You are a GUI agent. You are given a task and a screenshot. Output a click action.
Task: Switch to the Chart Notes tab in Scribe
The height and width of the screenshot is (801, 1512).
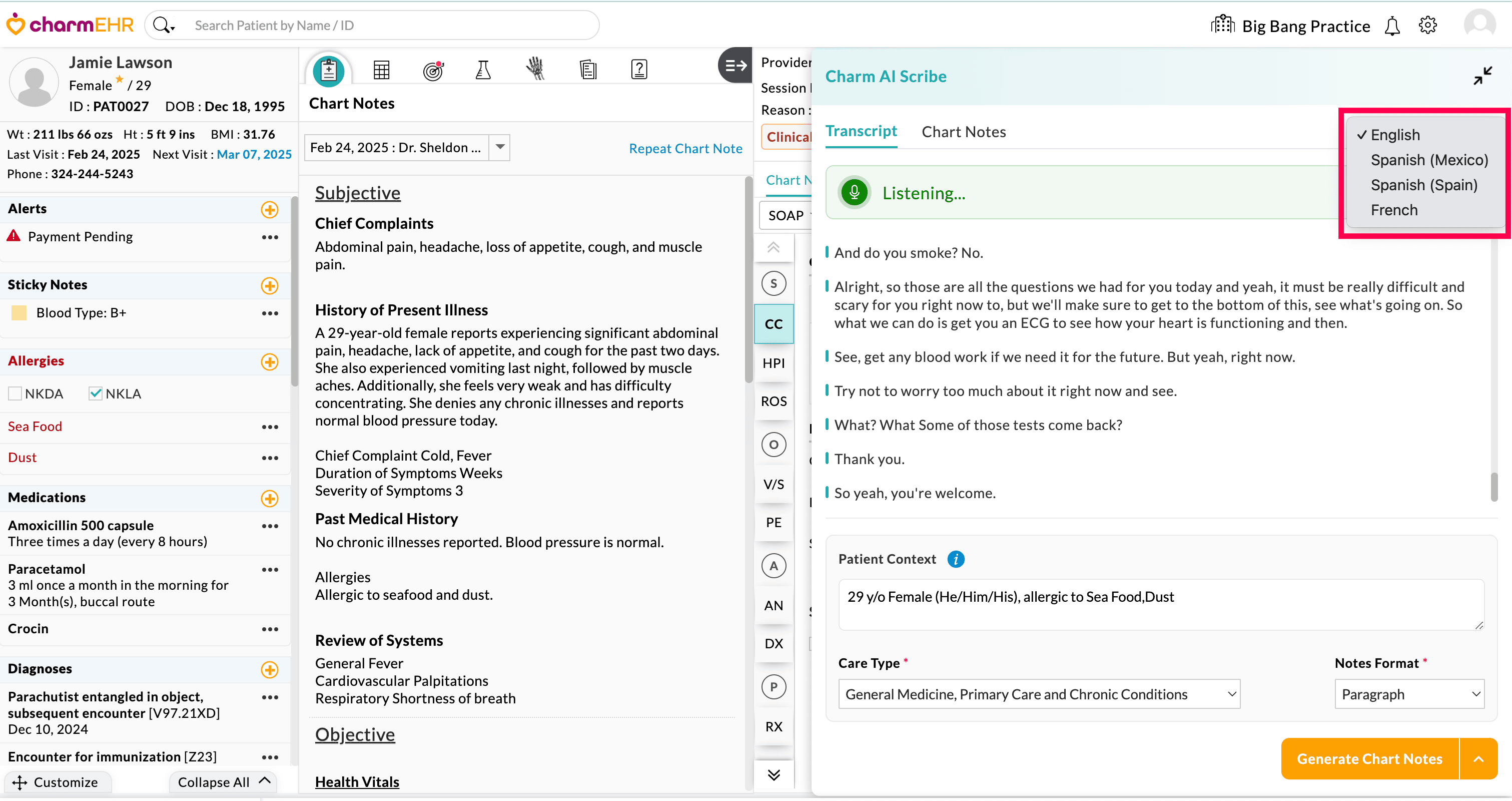click(x=963, y=132)
